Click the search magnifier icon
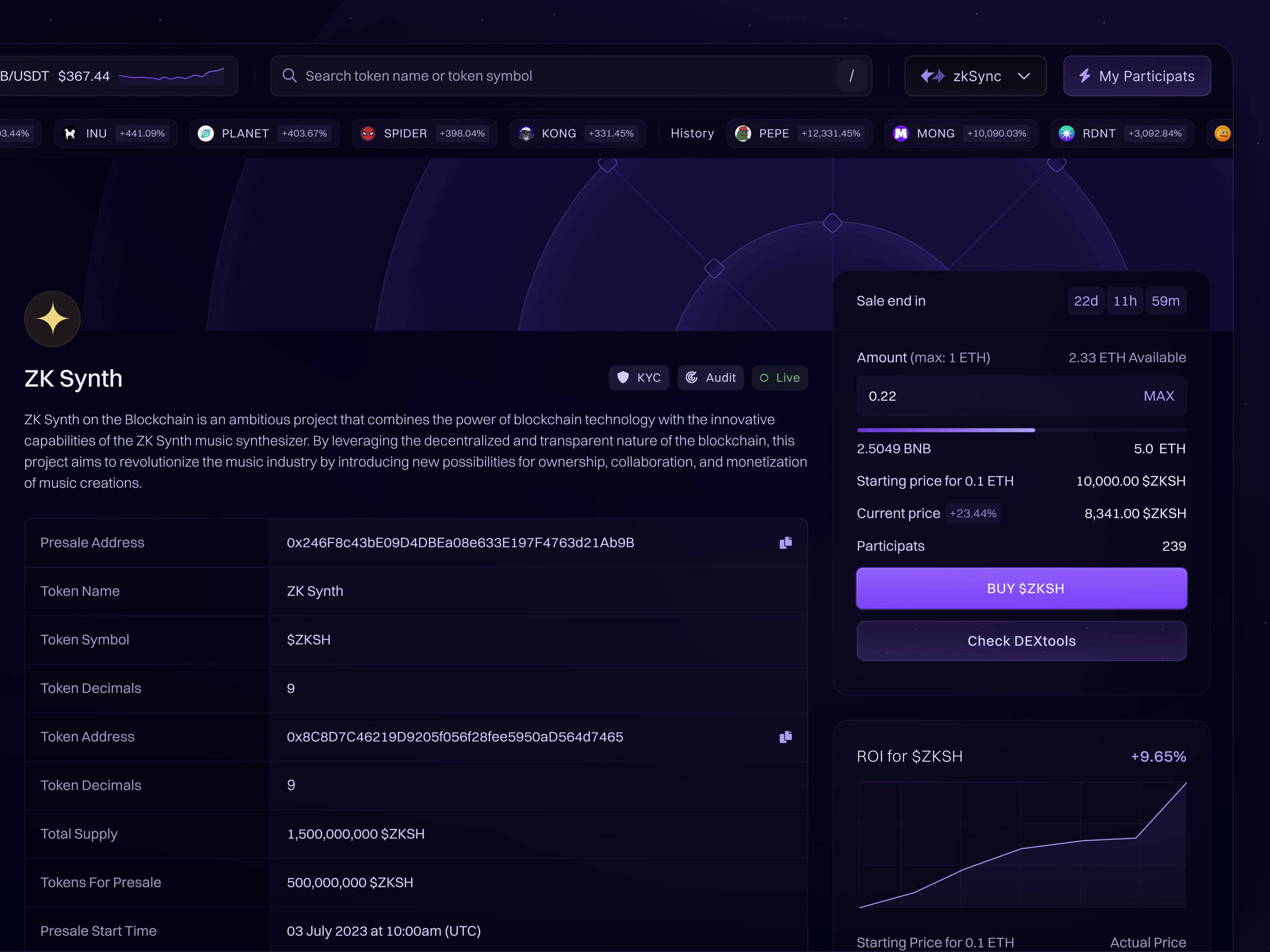The image size is (1270, 952). (x=290, y=76)
